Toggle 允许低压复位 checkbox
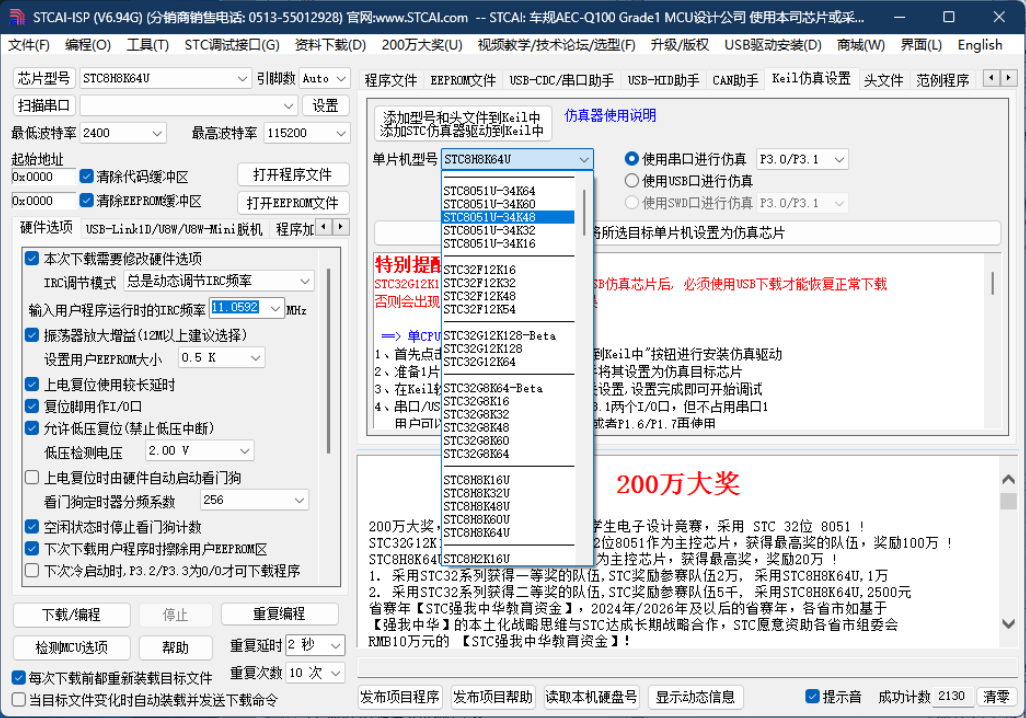The image size is (1026, 718). tap(32, 428)
